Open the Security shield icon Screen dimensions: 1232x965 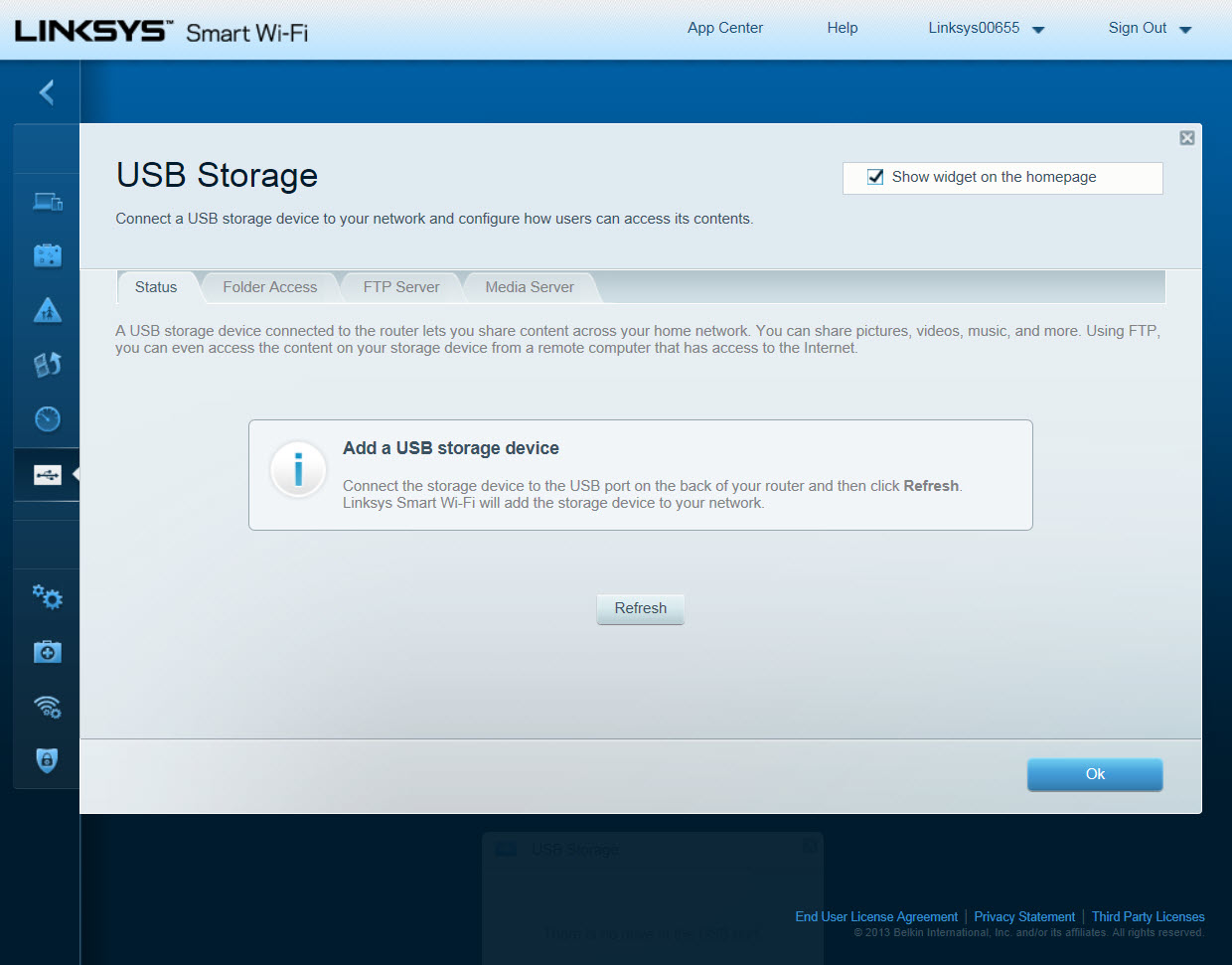(47, 760)
